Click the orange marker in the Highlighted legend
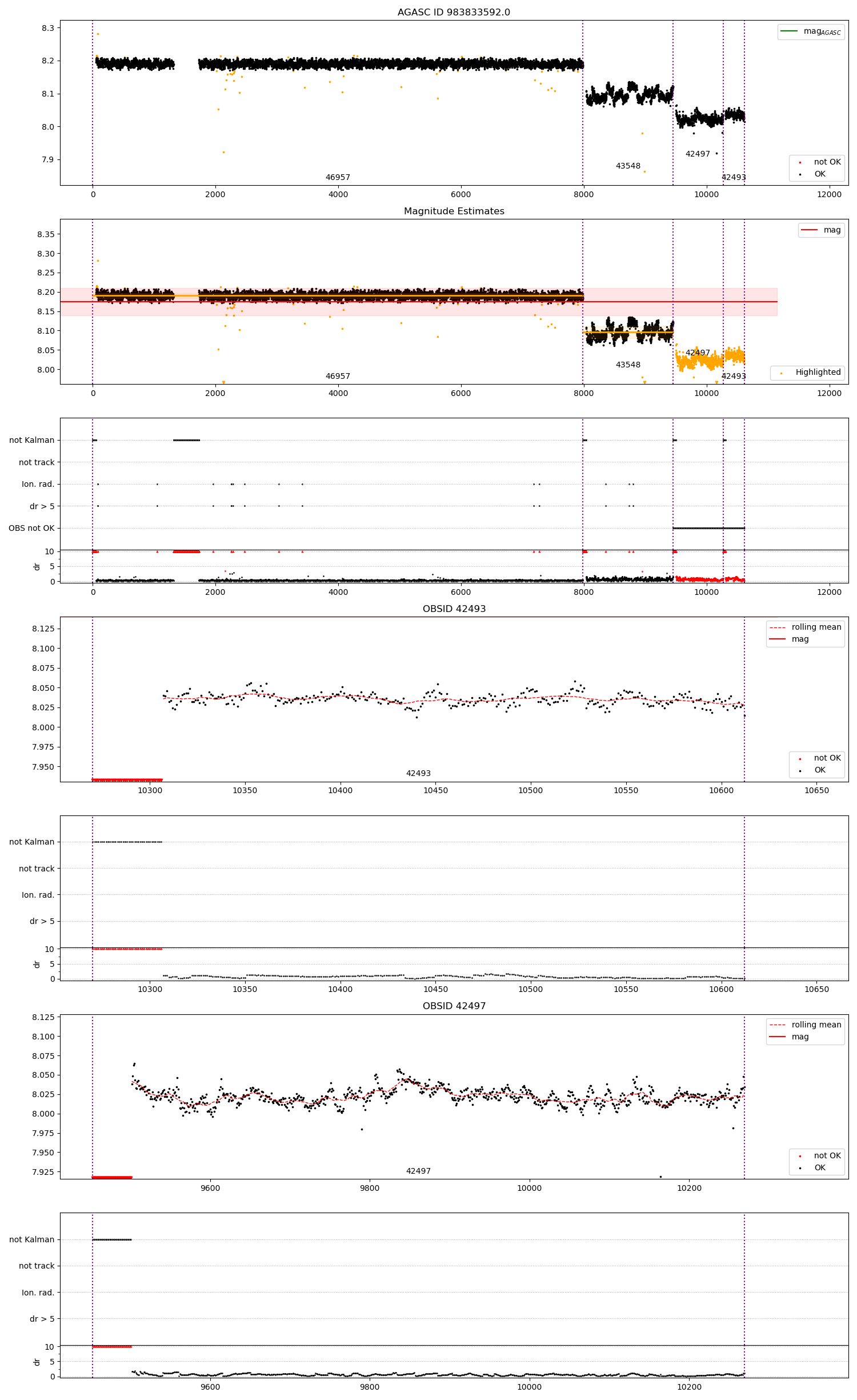The height and width of the screenshot is (1400, 857). [x=781, y=373]
